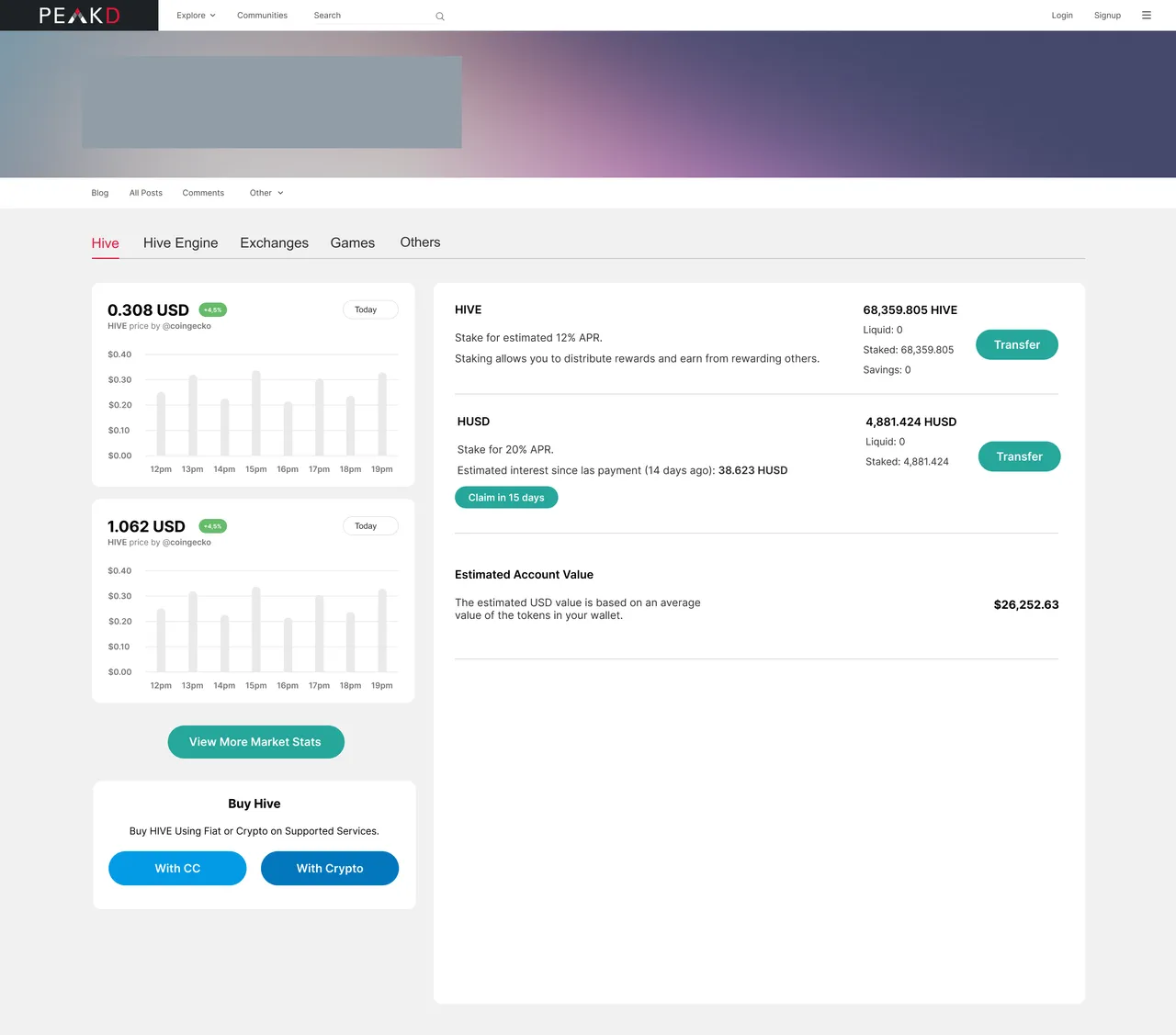Click the Staked: 68,359.805 line
The height and width of the screenshot is (1035, 1176).
pos(909,350)
